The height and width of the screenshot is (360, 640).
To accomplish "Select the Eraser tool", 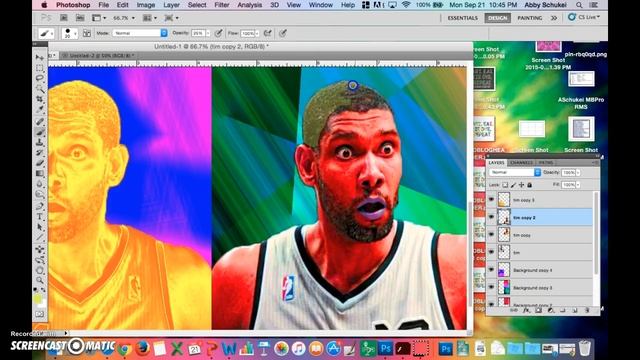I will coord(40,163).
